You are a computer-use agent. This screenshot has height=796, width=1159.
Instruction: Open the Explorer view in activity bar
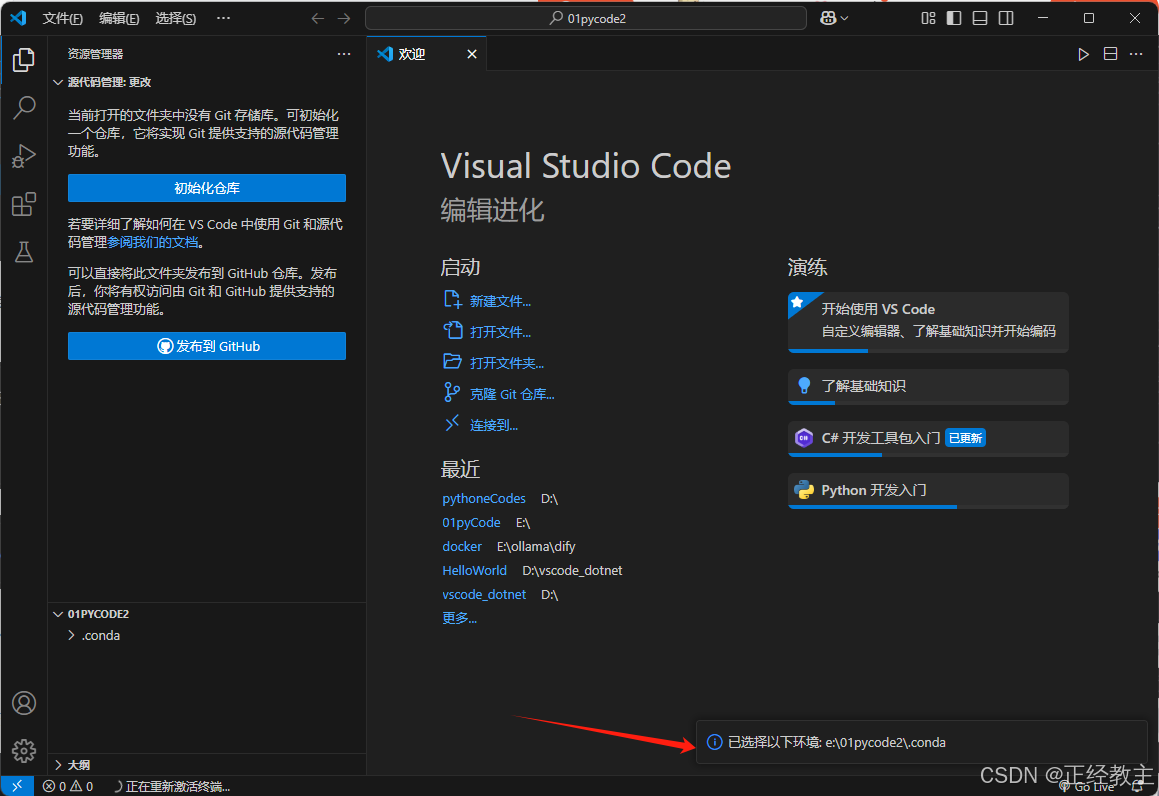coord(24,60)
